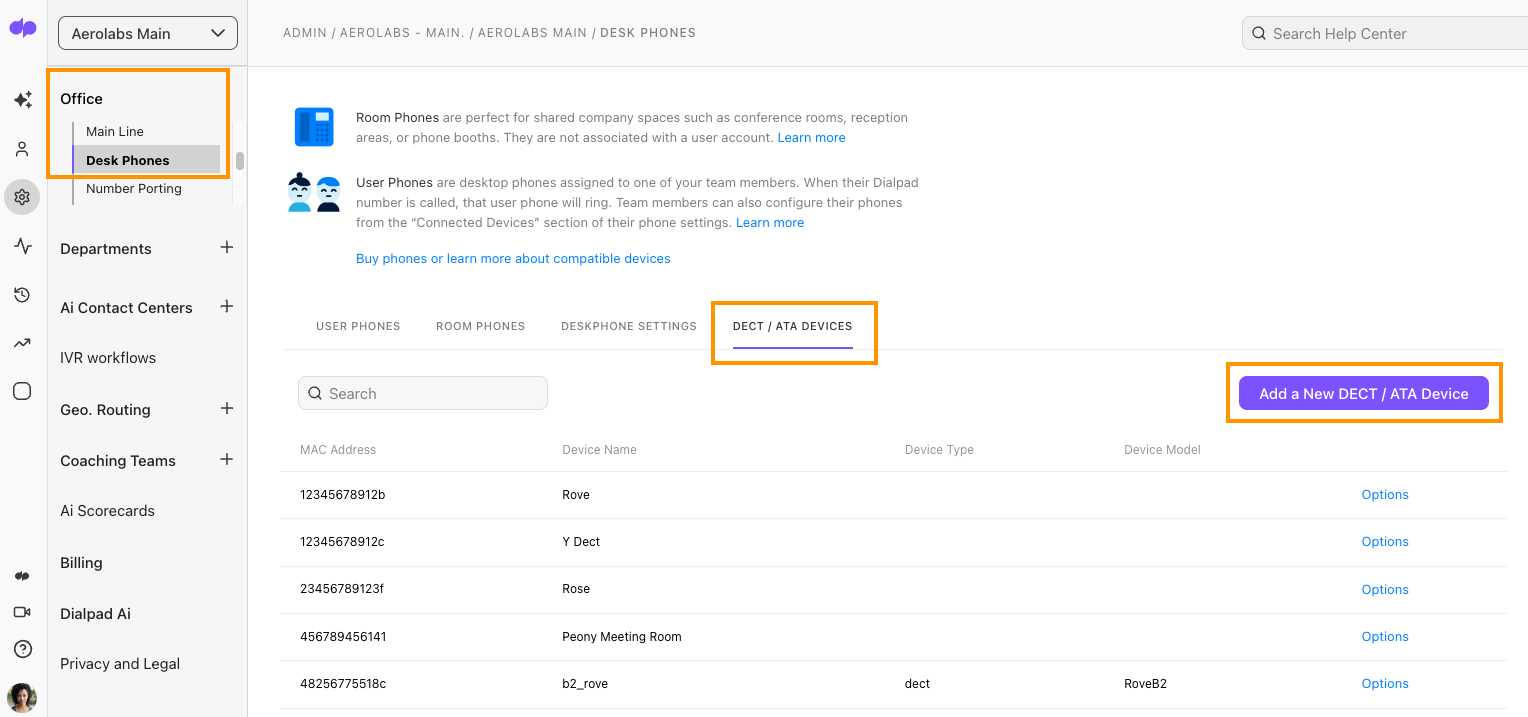Open the contacts person icon
Viewport: 1528px width, 717px height.
pos(22,149)
